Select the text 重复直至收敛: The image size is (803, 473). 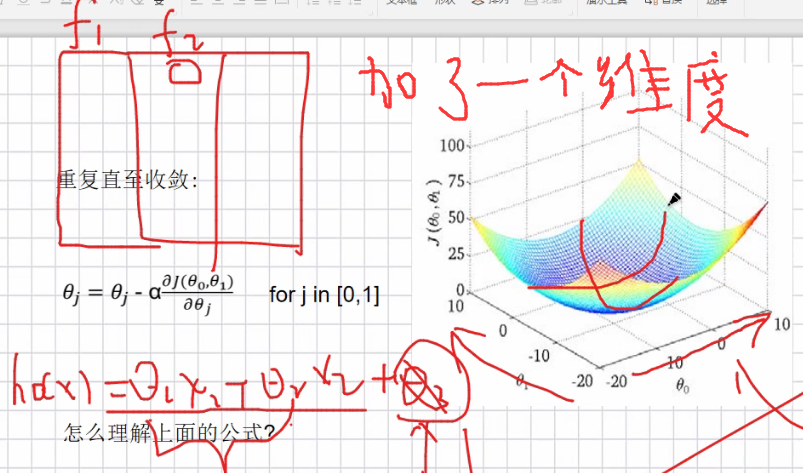pyautogui.click(x=127, y=180)
